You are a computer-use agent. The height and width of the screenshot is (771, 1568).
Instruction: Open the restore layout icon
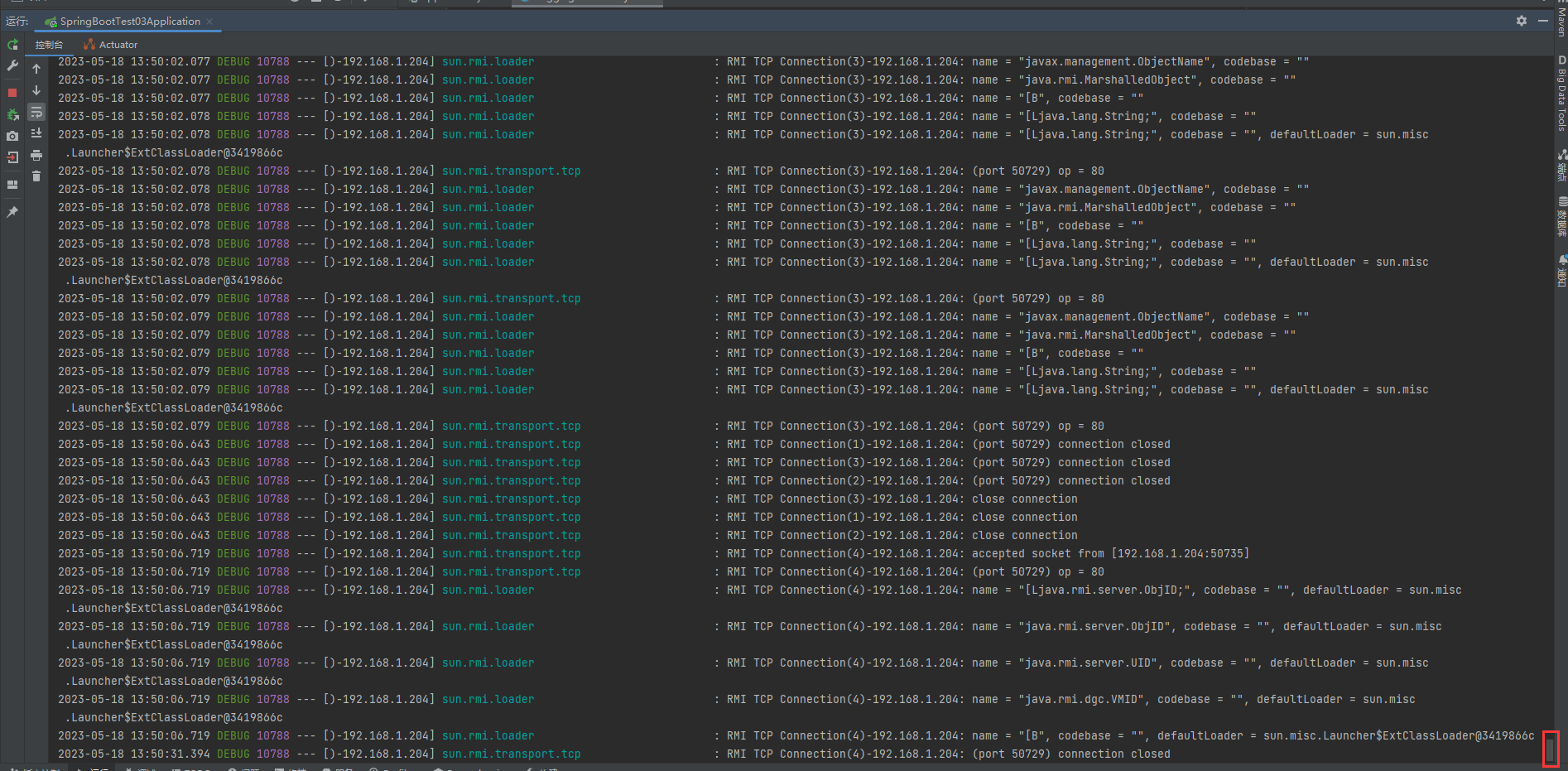12,185
